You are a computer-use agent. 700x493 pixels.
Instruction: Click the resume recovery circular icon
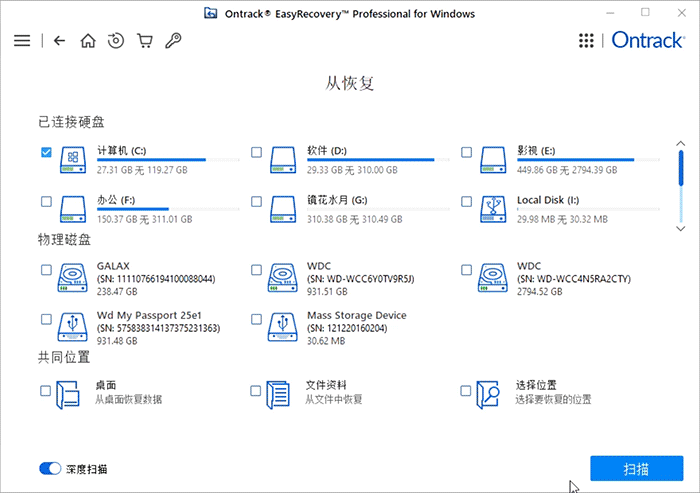coord(116,41)
